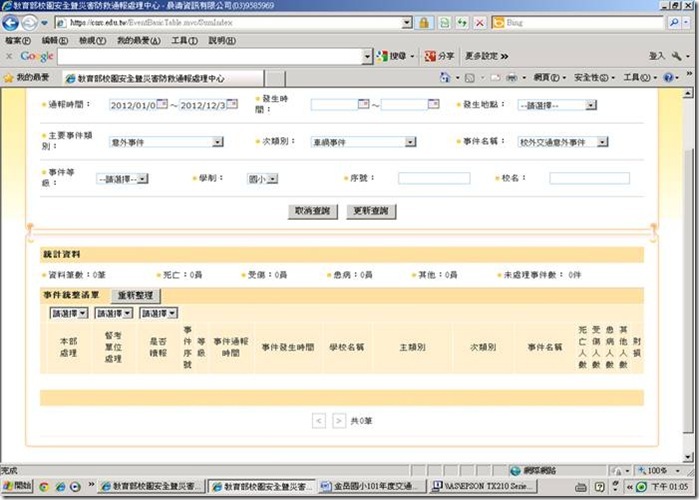Click the Favorites star icon
This screenshot has height=500, width=699.
tap(8, 78)
